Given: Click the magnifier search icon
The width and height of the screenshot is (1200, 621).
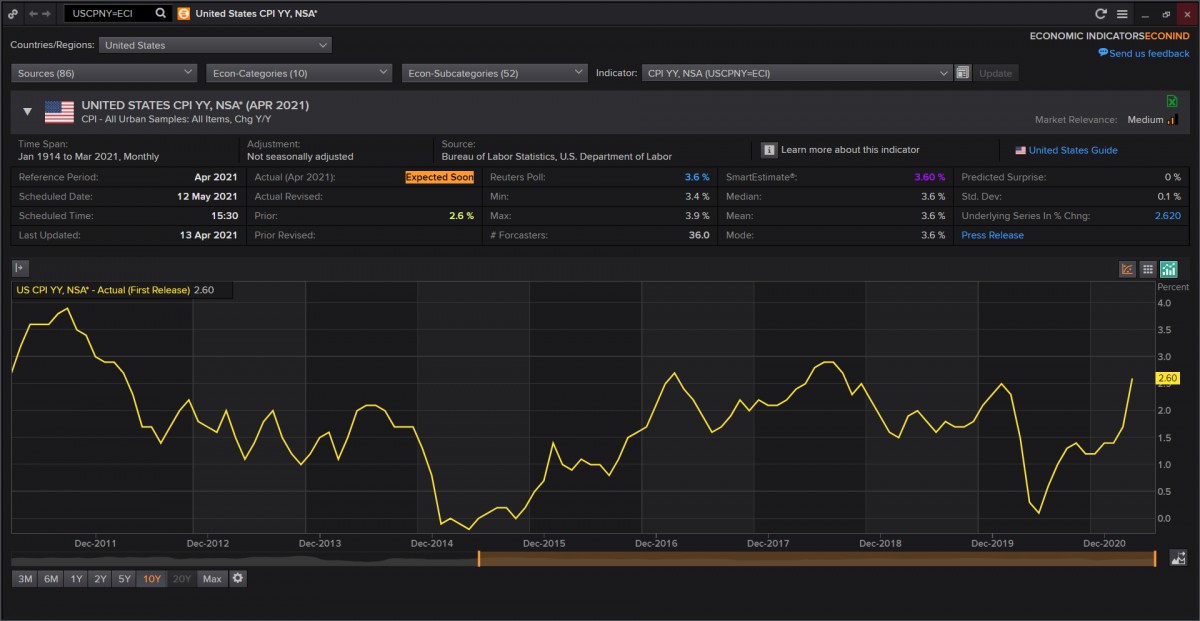Looking at the screenshot, I should [x=161, y=14].
